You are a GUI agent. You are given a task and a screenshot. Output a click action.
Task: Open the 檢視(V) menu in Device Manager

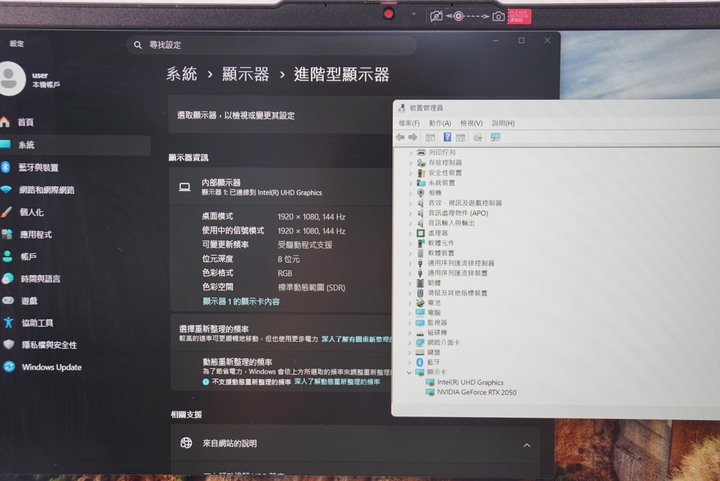pyautogui.click(x=471, y=123)
